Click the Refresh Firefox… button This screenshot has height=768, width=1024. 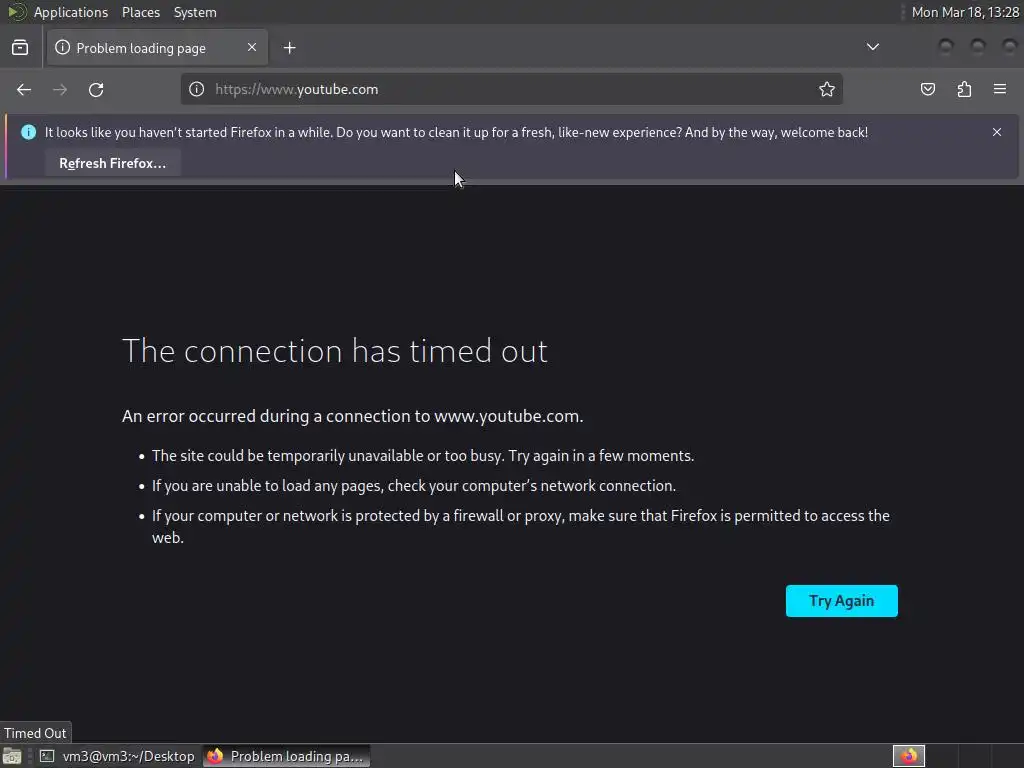[112, 163]
